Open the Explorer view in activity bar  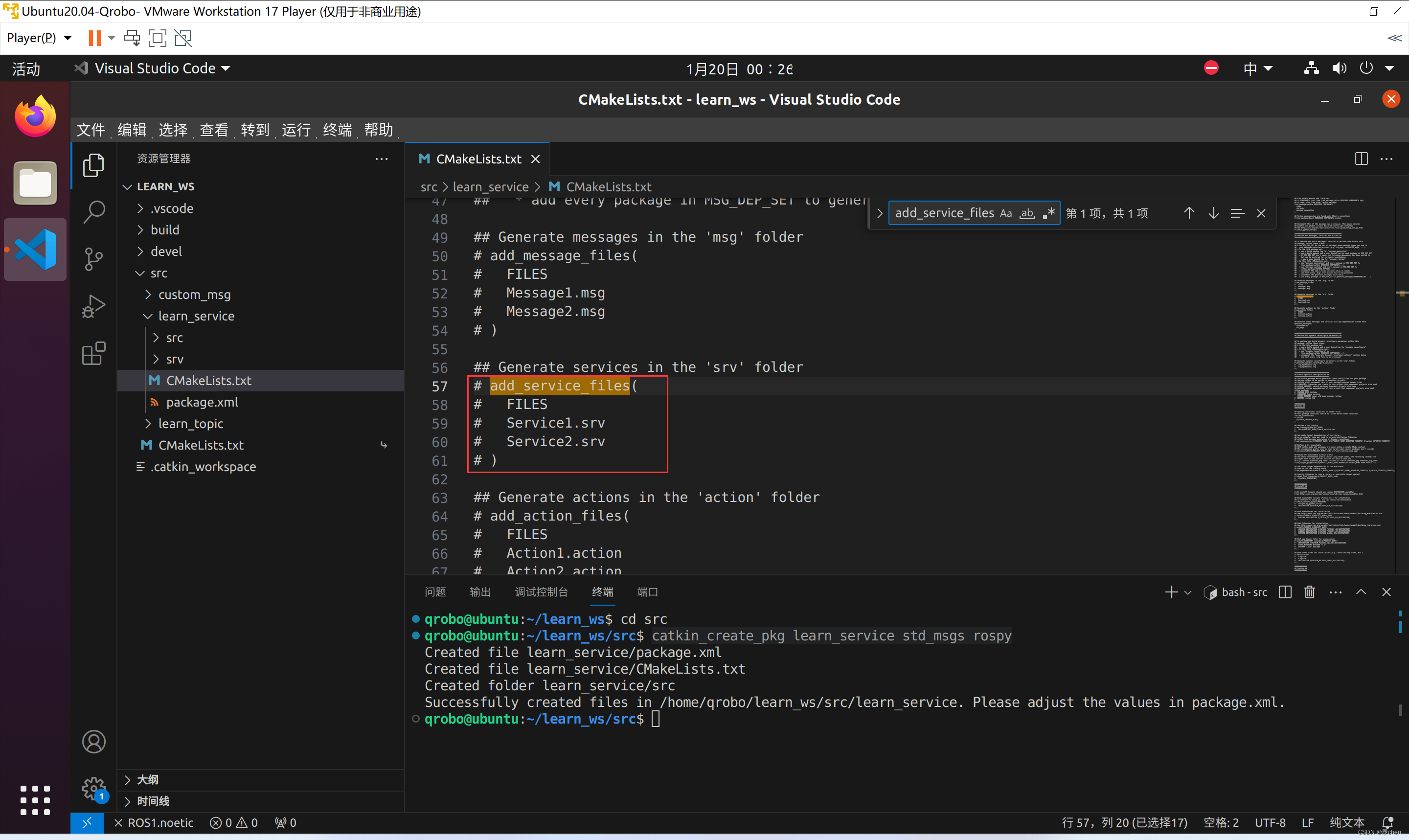tap(93, 165)
